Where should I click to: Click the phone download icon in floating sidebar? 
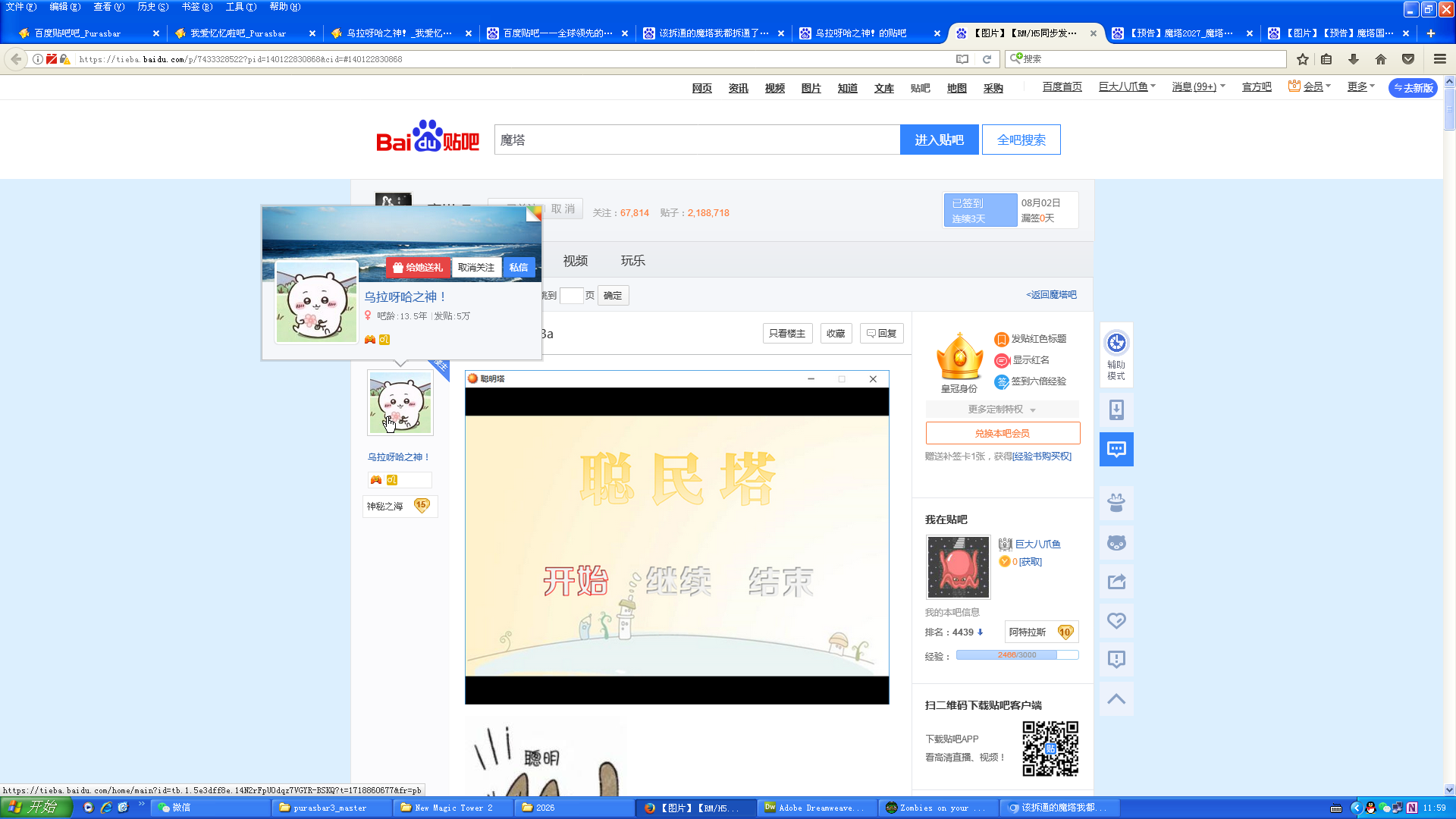pos(1116,410)
